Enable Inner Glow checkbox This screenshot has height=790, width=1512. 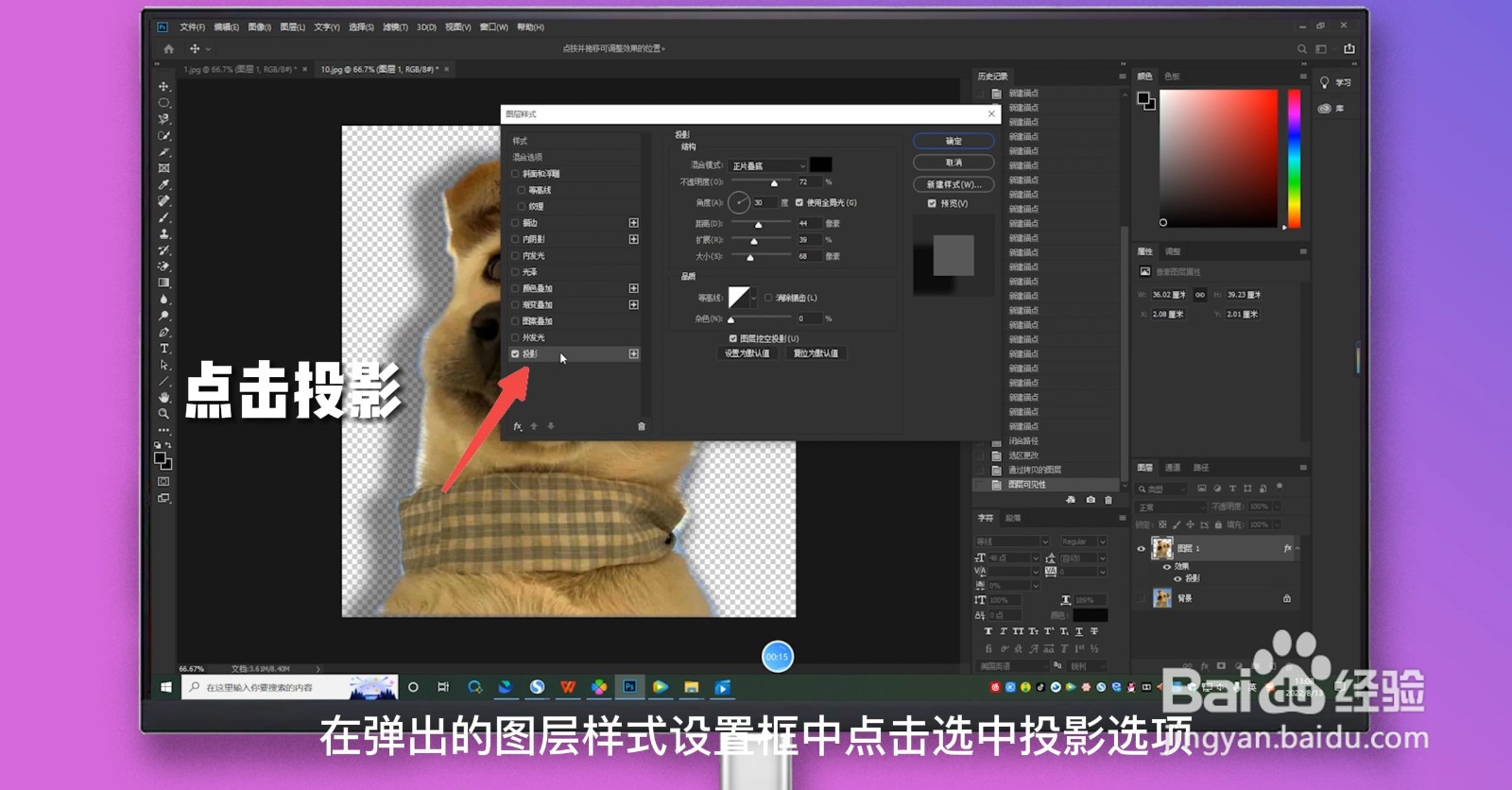pyautogui.click(x=515, y=255)
